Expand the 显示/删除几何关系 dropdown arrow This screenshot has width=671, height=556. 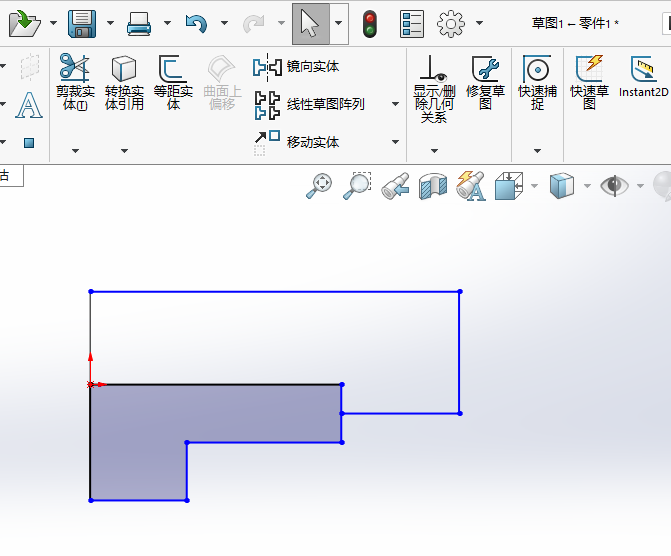click(434, 151)
